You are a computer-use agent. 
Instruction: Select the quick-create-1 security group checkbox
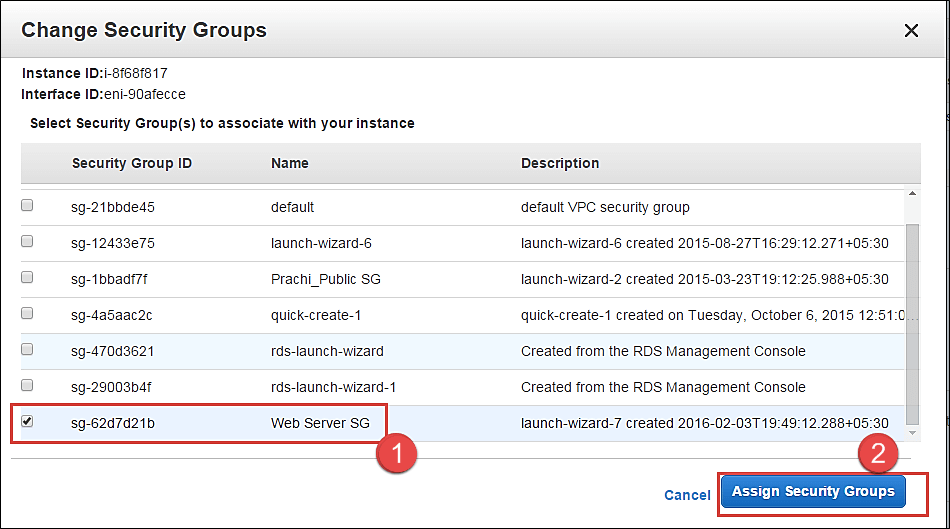click(28, 314)
